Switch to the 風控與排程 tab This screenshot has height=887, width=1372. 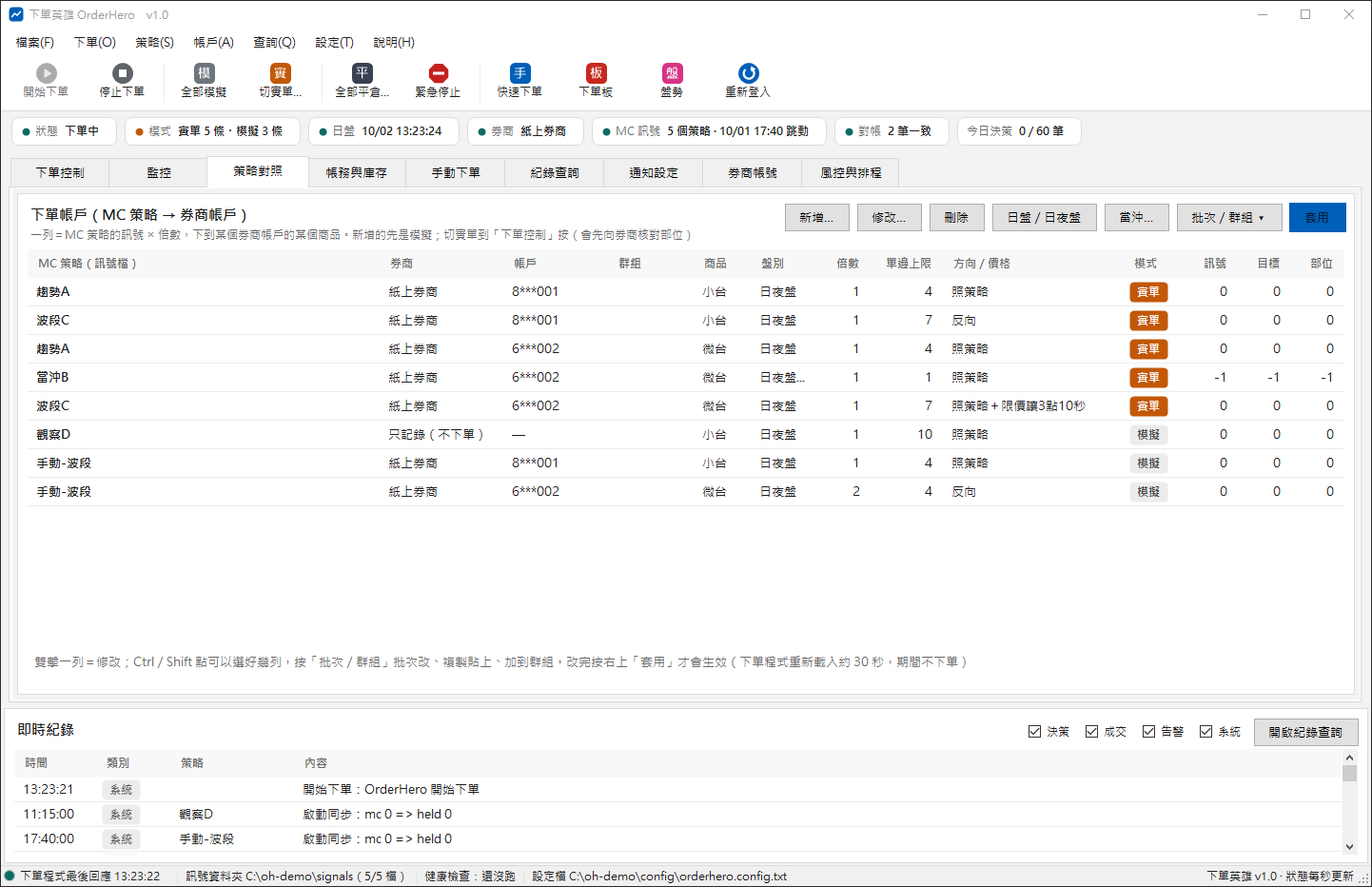coord(851,172)
